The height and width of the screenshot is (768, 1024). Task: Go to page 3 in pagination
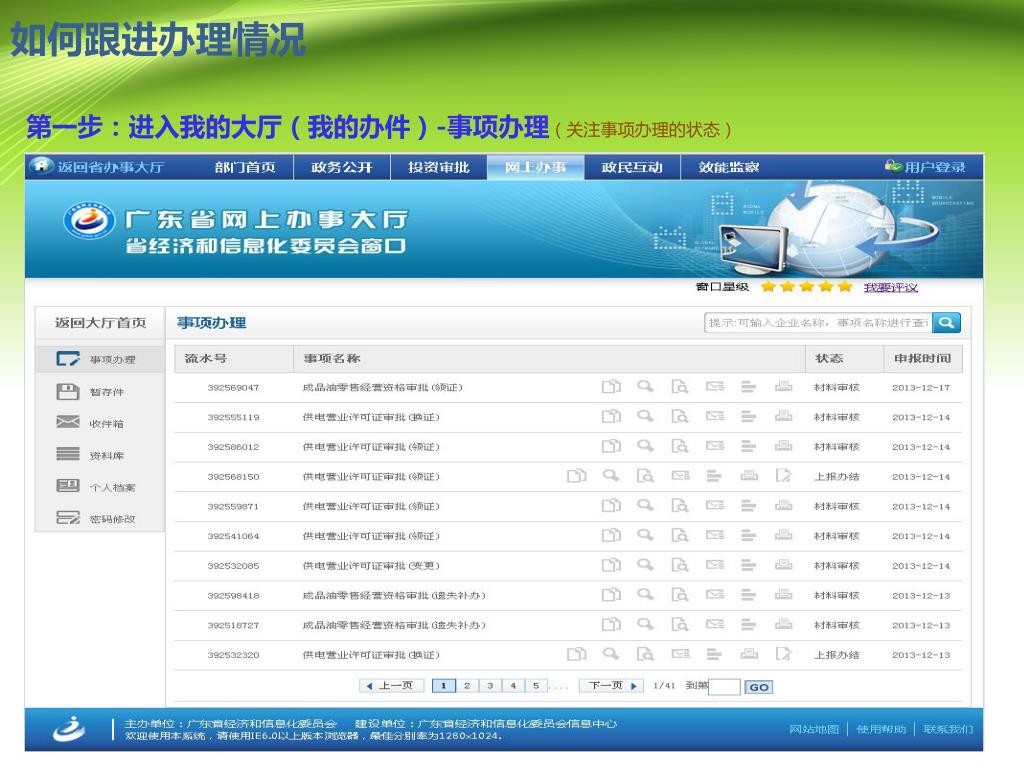click(x=490, y=686)
